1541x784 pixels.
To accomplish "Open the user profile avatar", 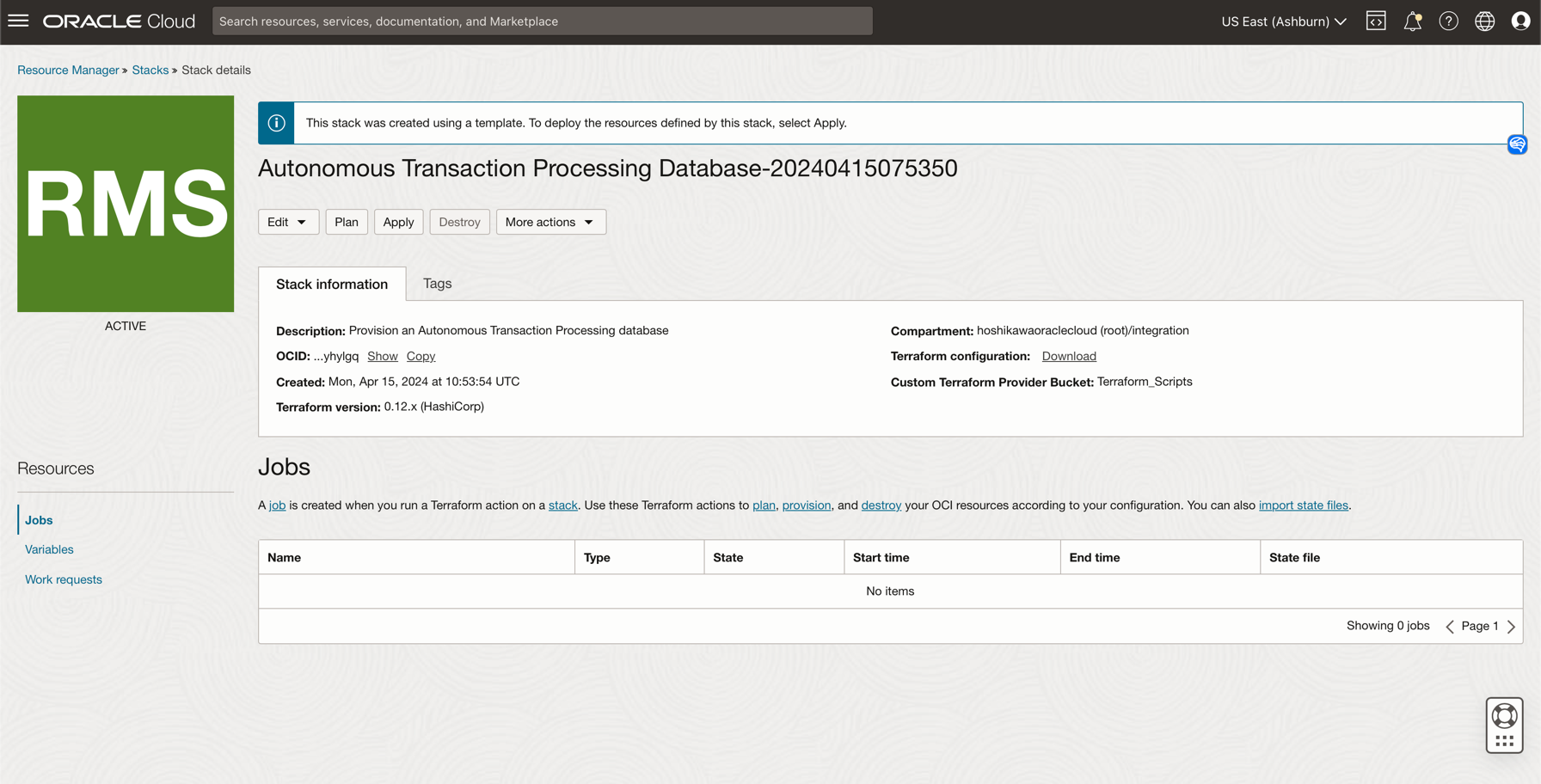I will pos(1520,21).
